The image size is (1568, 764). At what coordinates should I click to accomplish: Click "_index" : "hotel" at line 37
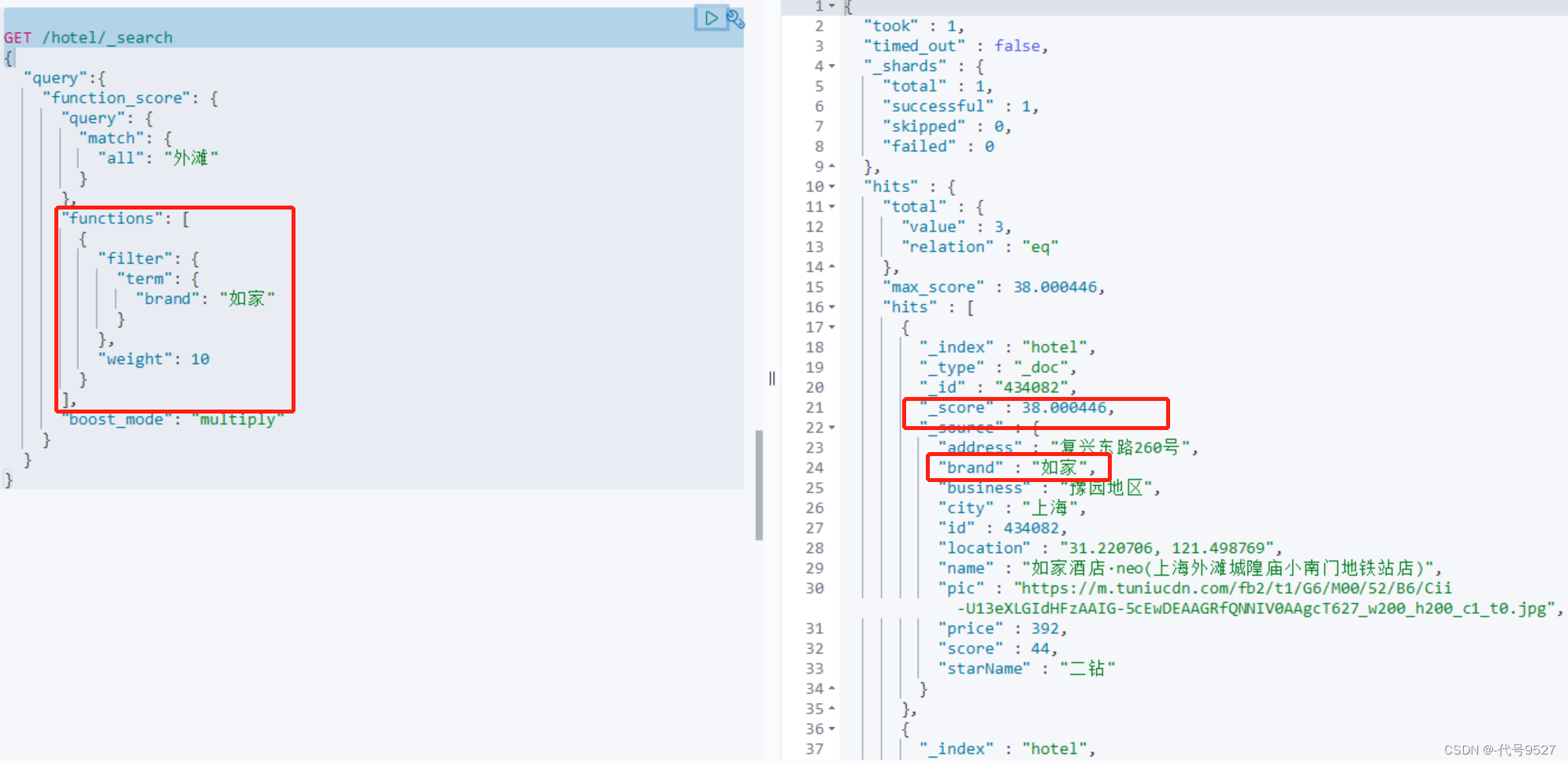click(1007, 749)
